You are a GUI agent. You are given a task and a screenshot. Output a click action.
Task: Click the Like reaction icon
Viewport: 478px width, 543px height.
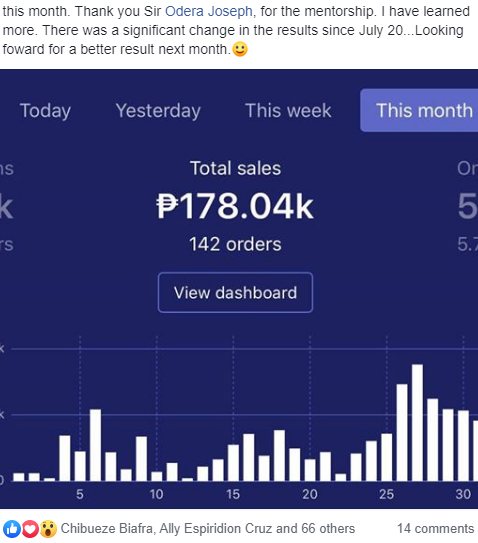12,529
